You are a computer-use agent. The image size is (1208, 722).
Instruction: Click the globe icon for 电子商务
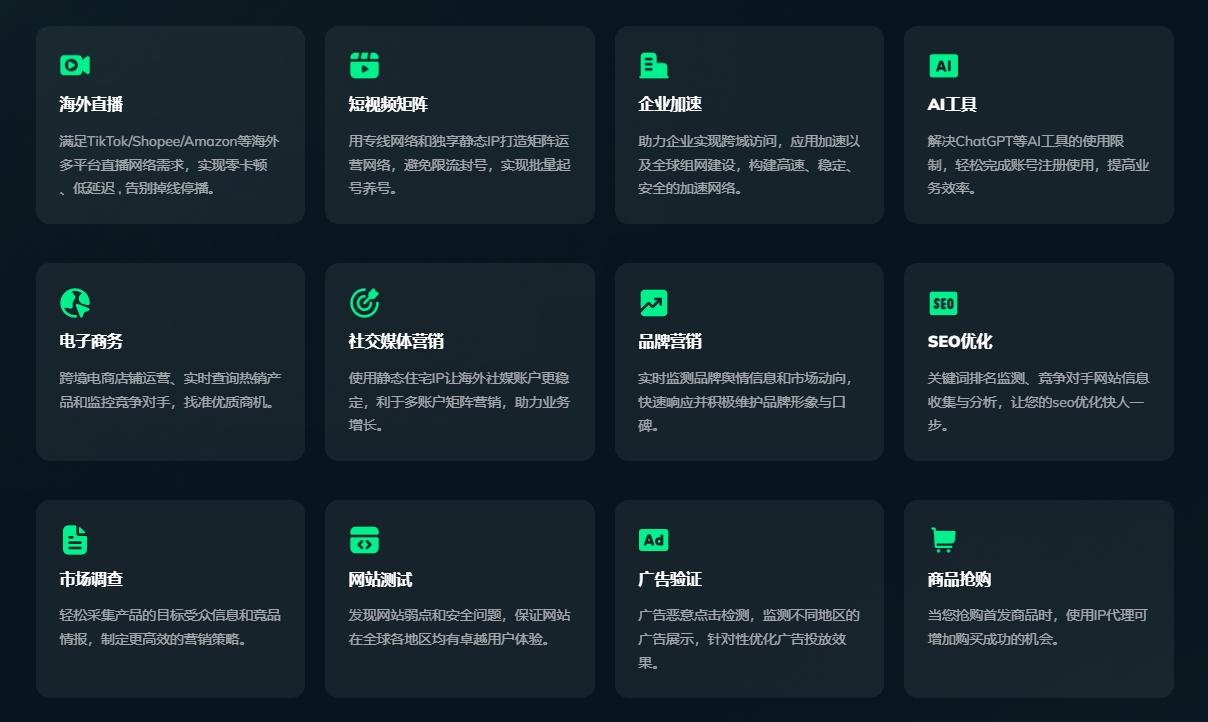coord(74,302)
